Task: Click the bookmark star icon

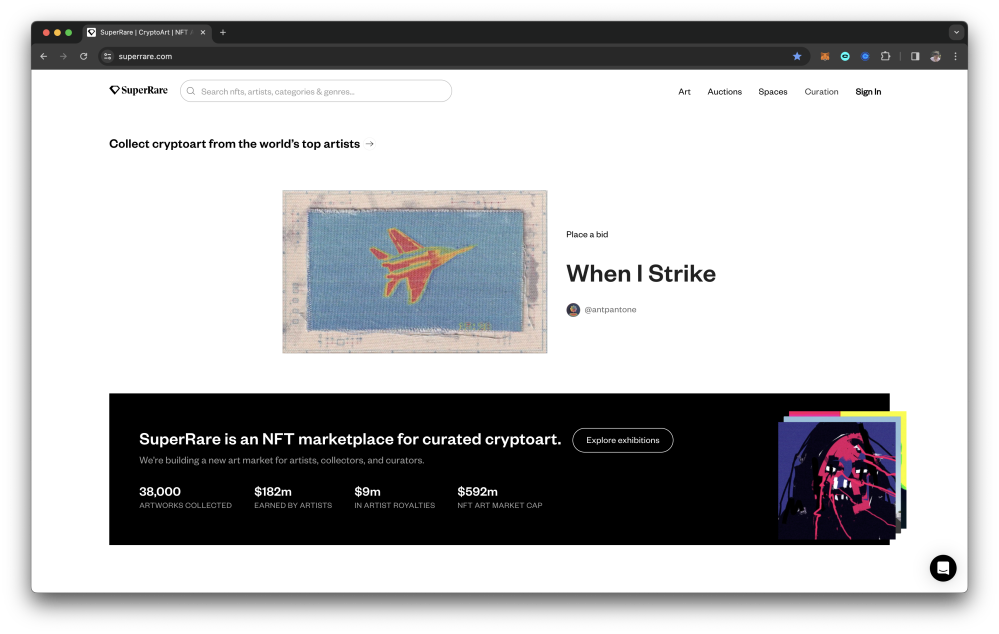Action: [x=797, y=56]
